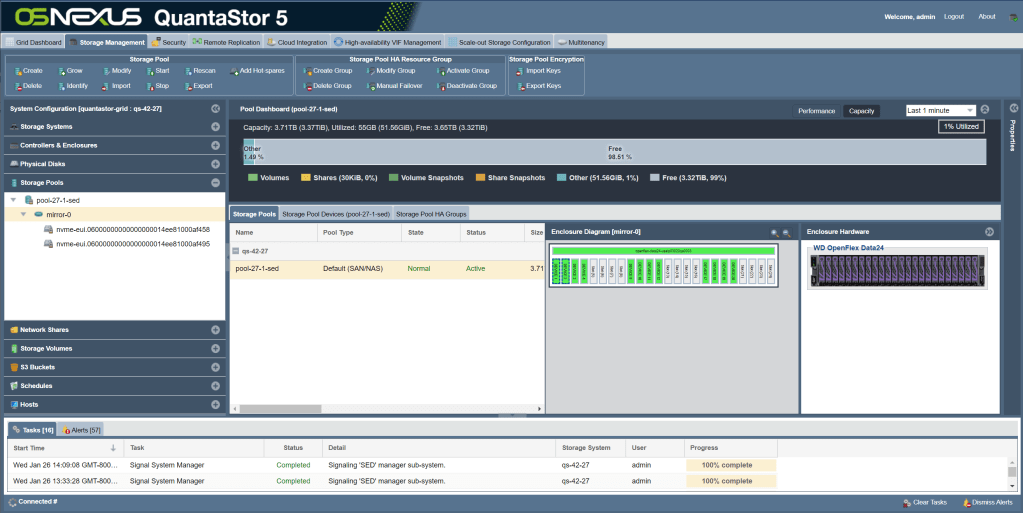Click the Import pool toolbar button
This screenshot has width=1023, height=513.
tap(116, 86)
